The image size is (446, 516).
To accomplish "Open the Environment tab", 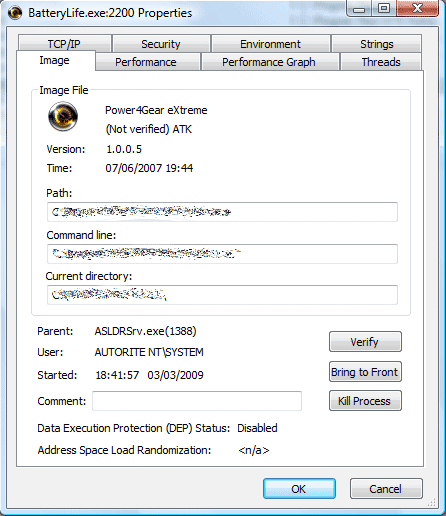I will (270, 44).
